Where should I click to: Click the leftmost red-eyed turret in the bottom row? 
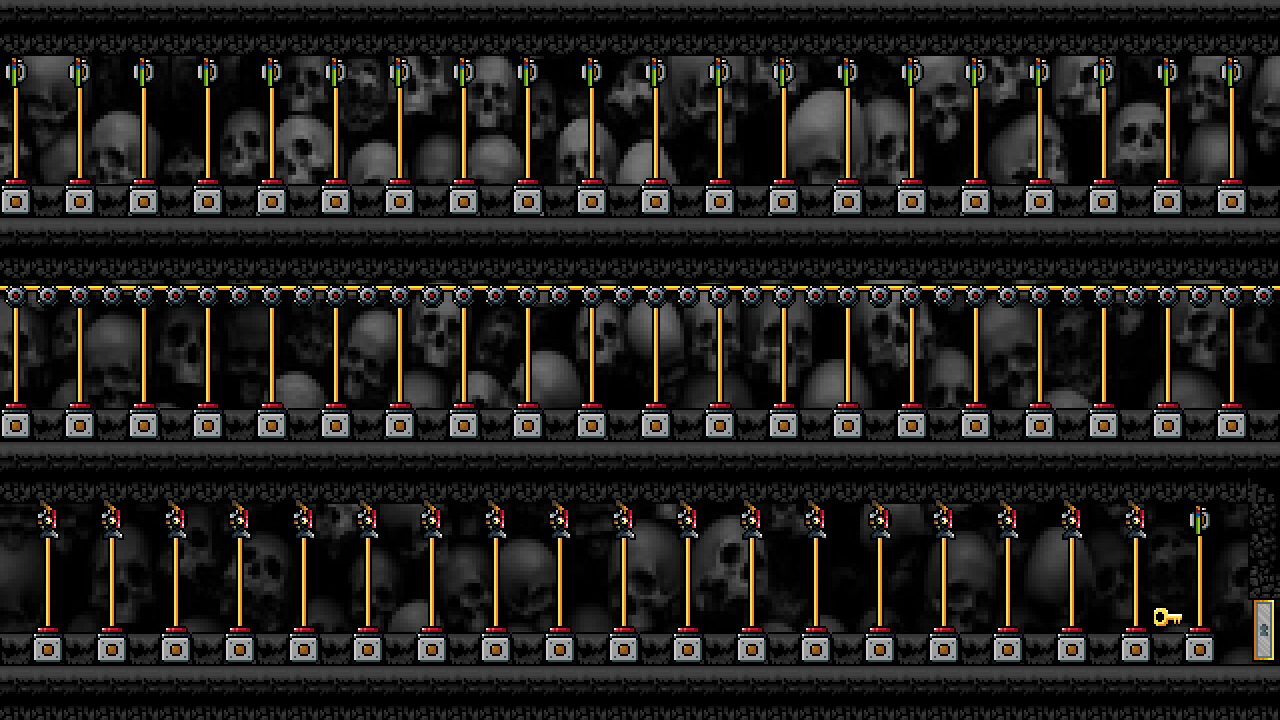pyautogui.click(x=47, y=520)
